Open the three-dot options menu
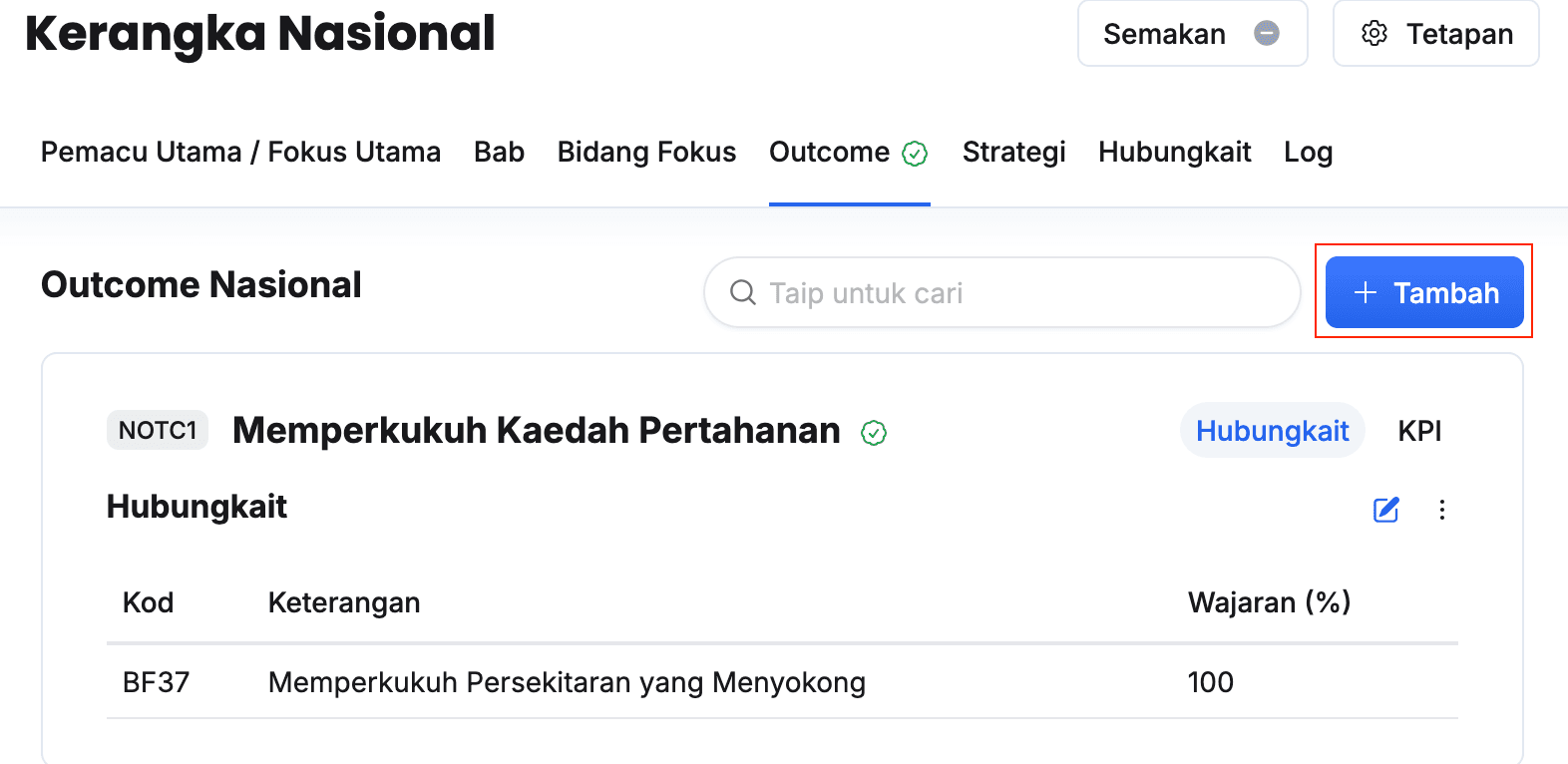This screenshot has height=764, width=1568. pyautogui.click(x=1442, y=510)
